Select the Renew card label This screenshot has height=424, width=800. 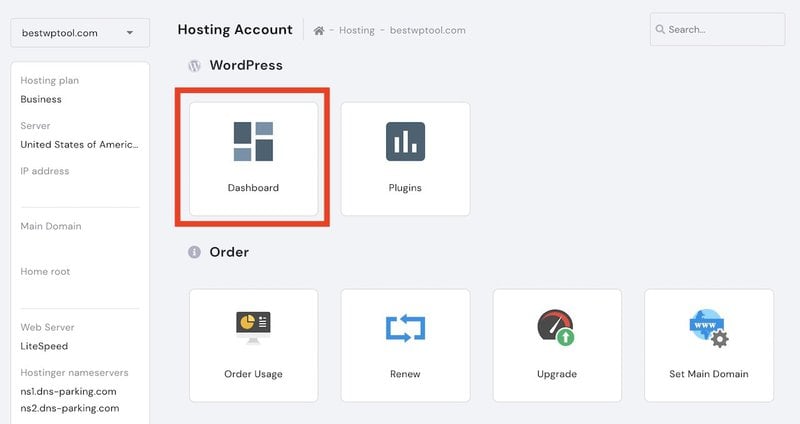point(405,374)
